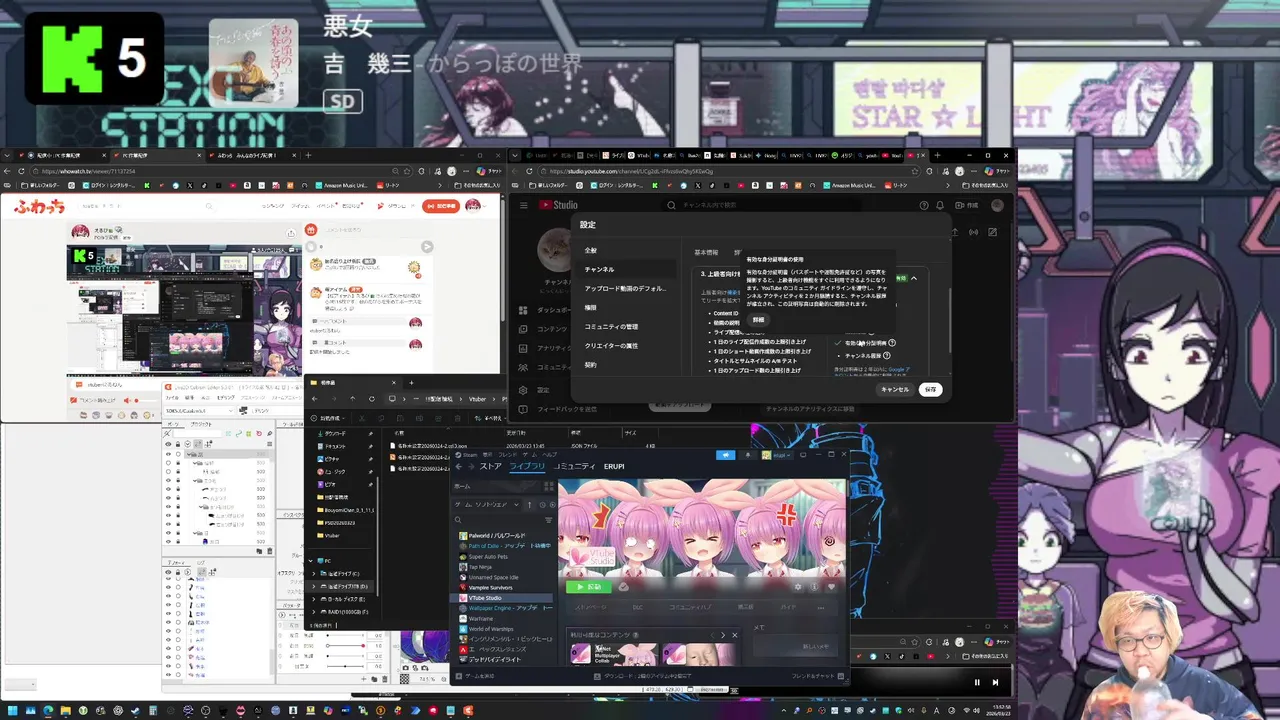Screen dimensions: 1280x720
Task: Click the Save button in YouTube settings
Action: pos(931,389)
